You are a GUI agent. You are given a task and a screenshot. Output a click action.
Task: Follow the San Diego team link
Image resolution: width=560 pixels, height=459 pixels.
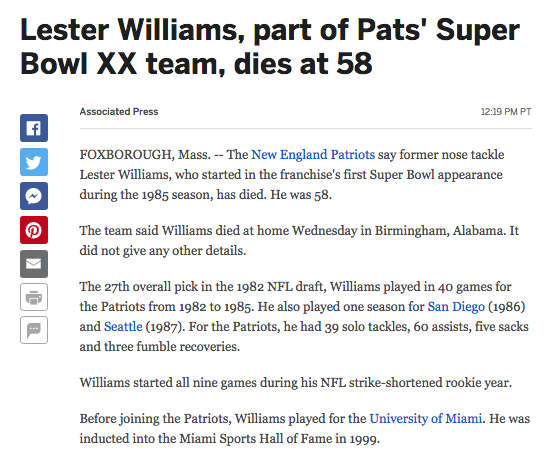(456, 307)
